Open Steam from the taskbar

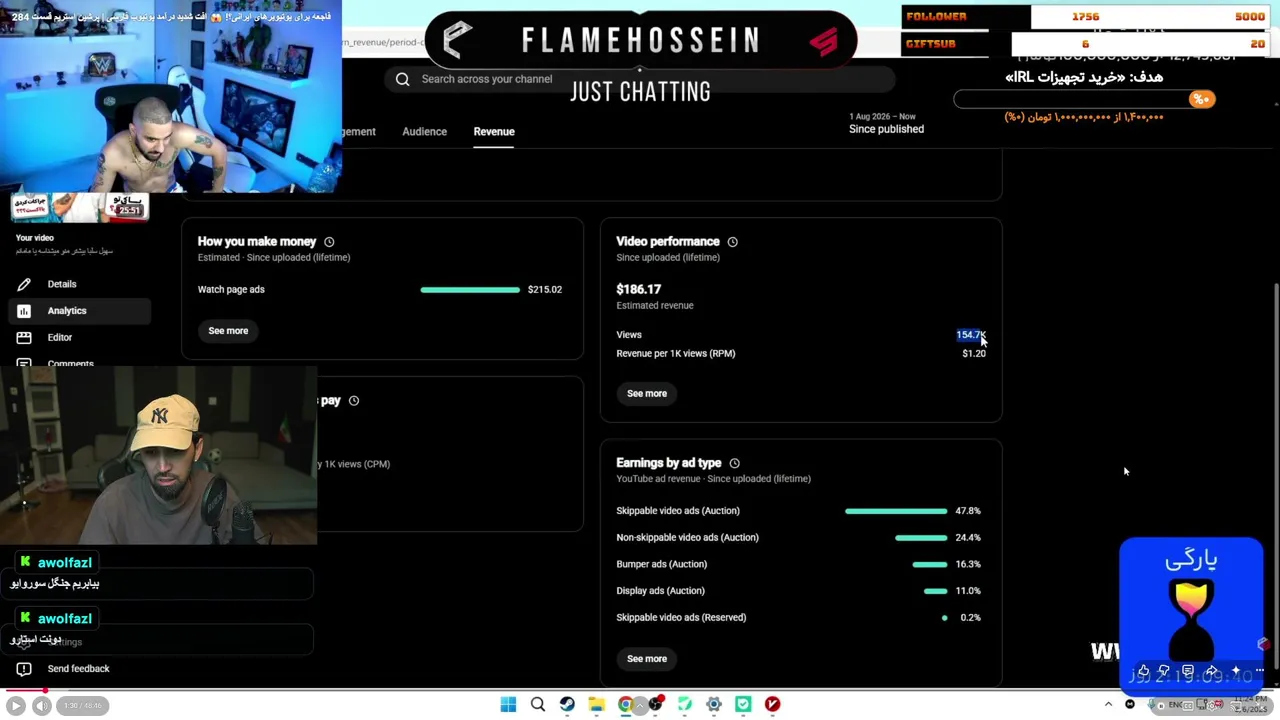(567, 705)
